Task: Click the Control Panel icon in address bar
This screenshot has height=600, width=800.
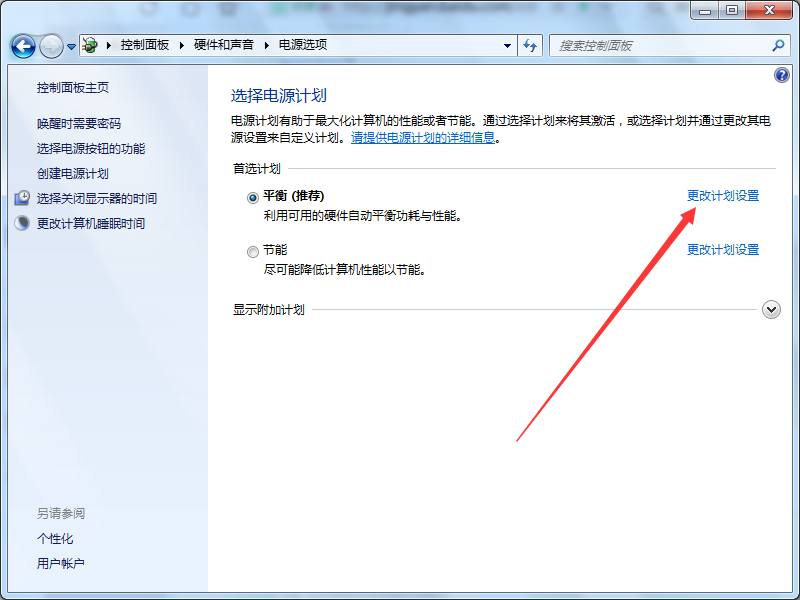Action: 90,45
